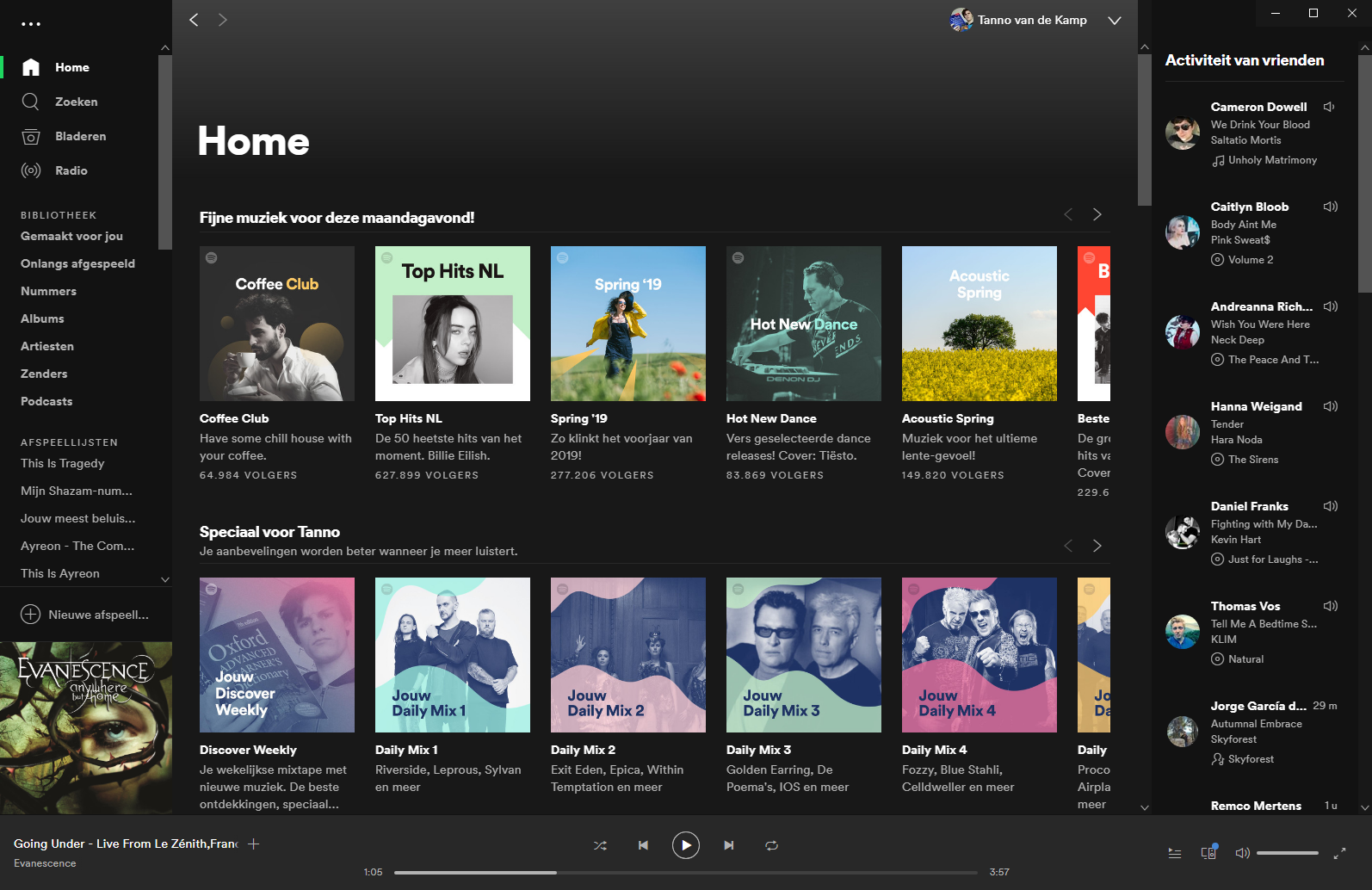This screenshot has height=890, width=1372.
Task: Open Caitlyn Bloob's avatar
Action: point(1183,232)
